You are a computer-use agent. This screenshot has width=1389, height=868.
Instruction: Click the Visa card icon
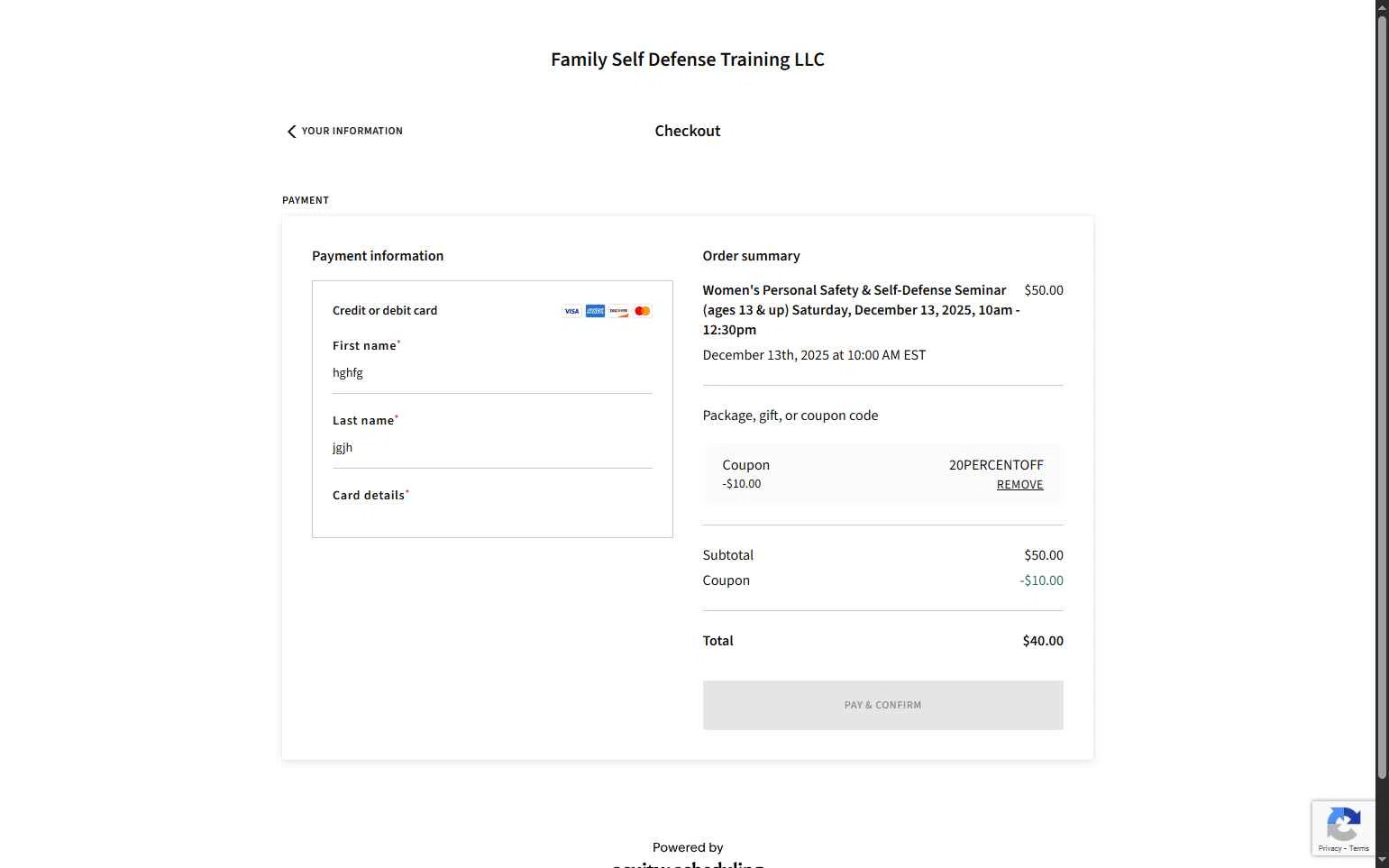pyautogui.click(x=571, y=311)
